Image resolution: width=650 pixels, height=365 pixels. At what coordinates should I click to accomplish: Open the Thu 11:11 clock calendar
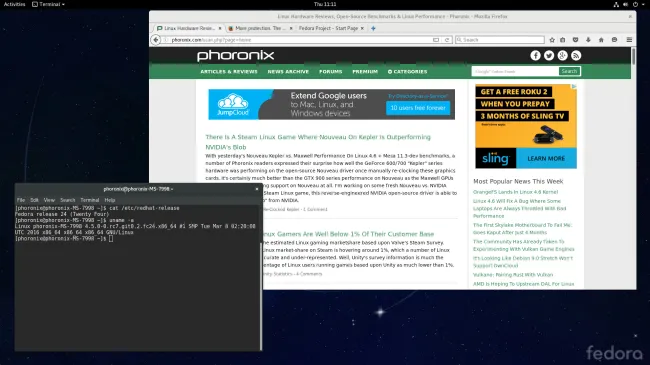(x=325, y=4)
